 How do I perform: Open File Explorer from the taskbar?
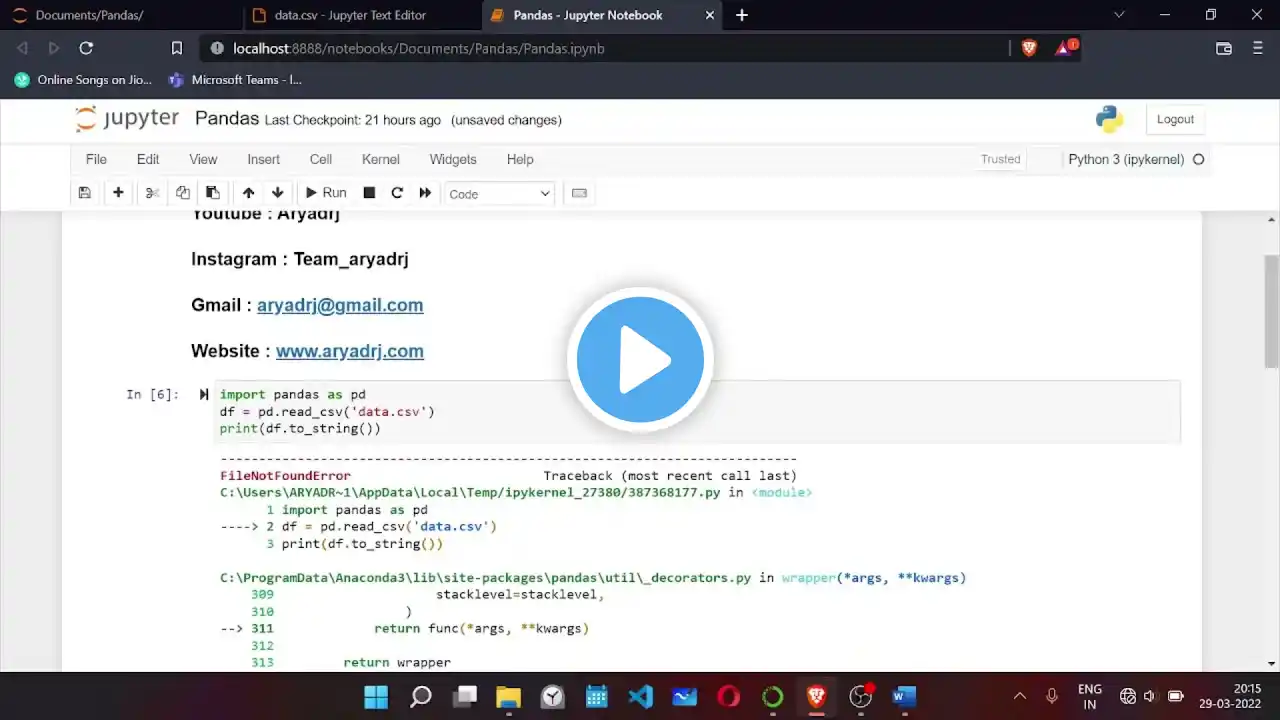click(x=508, y=696)
